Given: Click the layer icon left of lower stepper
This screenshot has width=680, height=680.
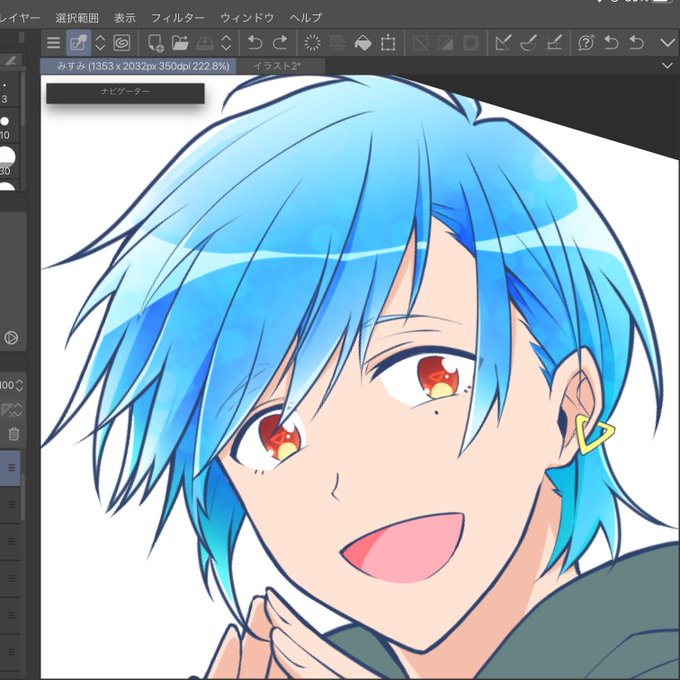Looking at the screenshot, I should click(6, 409).
